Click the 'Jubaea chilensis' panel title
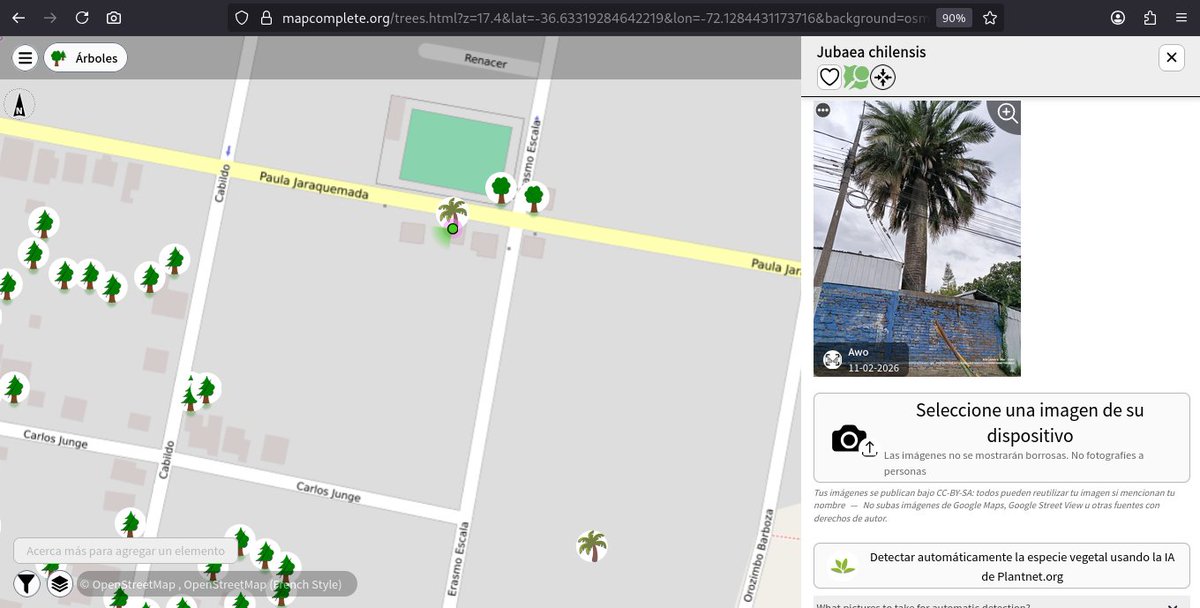The image size is (1200, 608). click(x=871, y=52)
